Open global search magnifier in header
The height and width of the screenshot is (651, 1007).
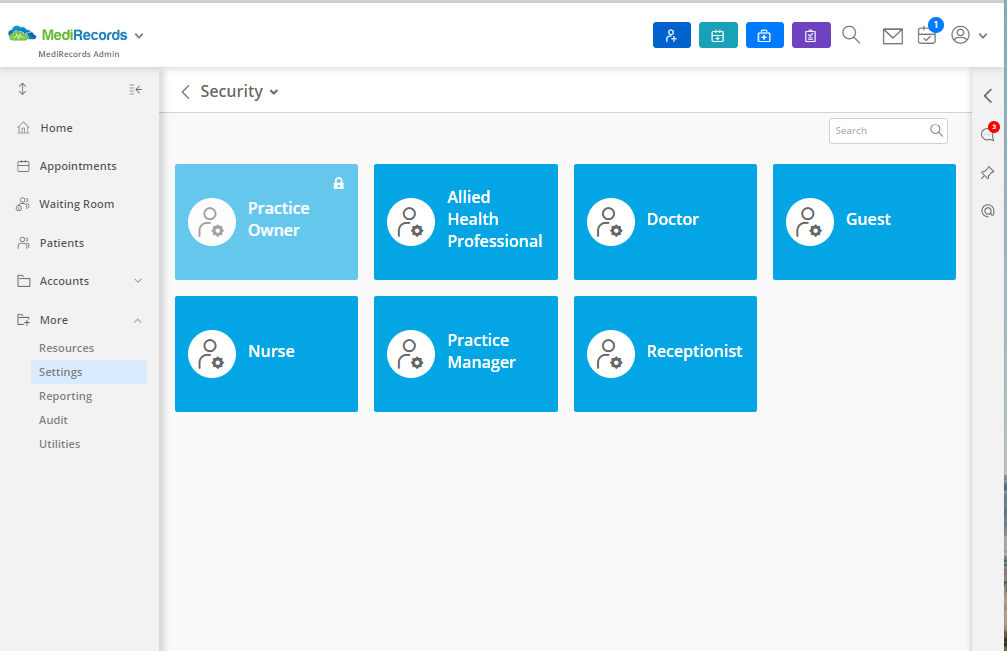(851, 35)
